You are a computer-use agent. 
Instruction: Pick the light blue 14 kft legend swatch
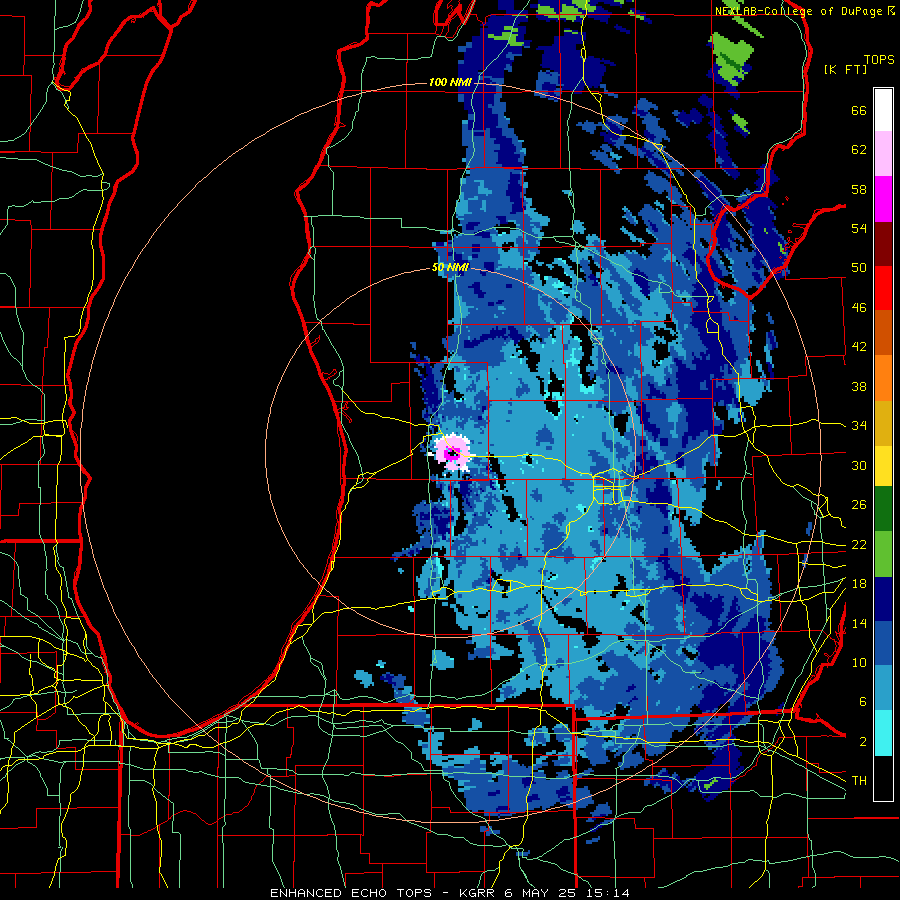(x=883, y=688)
